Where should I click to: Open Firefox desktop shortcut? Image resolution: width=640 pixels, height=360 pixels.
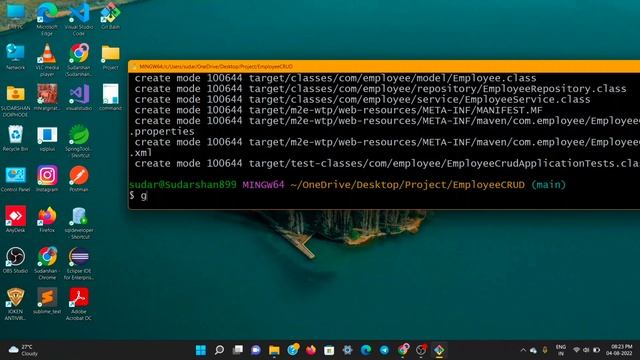(x=47, y=219)
